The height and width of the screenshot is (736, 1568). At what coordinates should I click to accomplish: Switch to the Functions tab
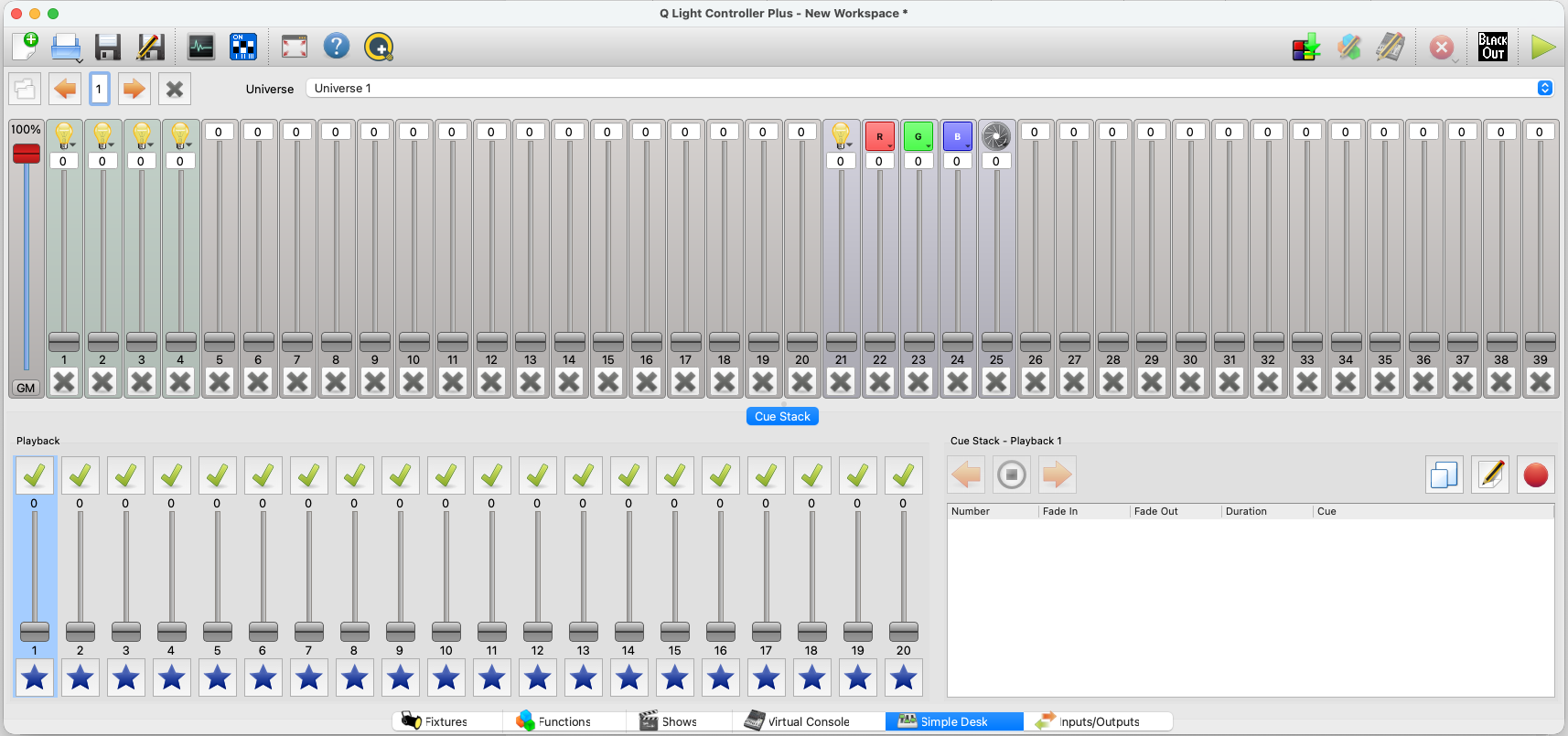(554, 721)
